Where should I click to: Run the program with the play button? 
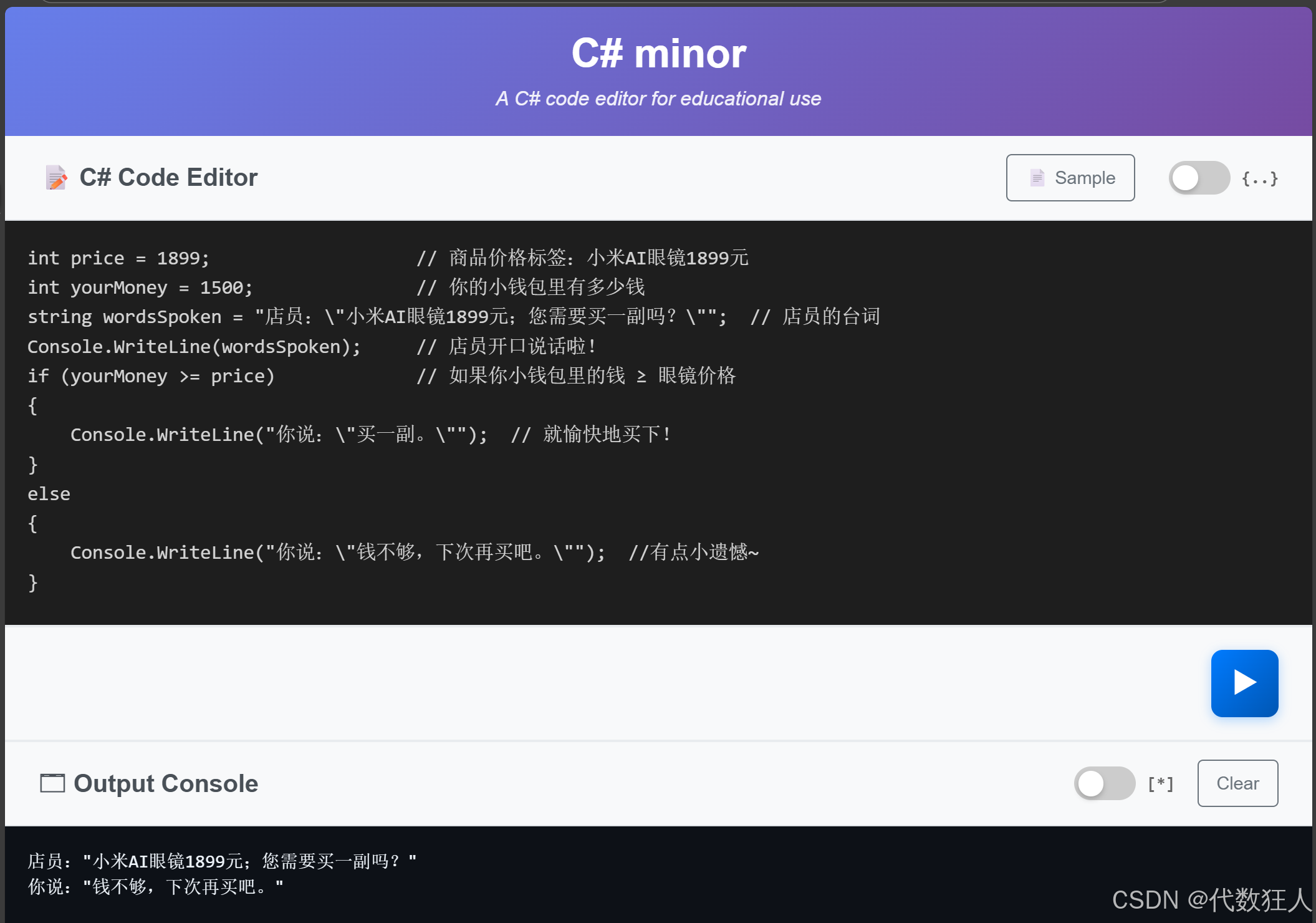point(1244,683)
